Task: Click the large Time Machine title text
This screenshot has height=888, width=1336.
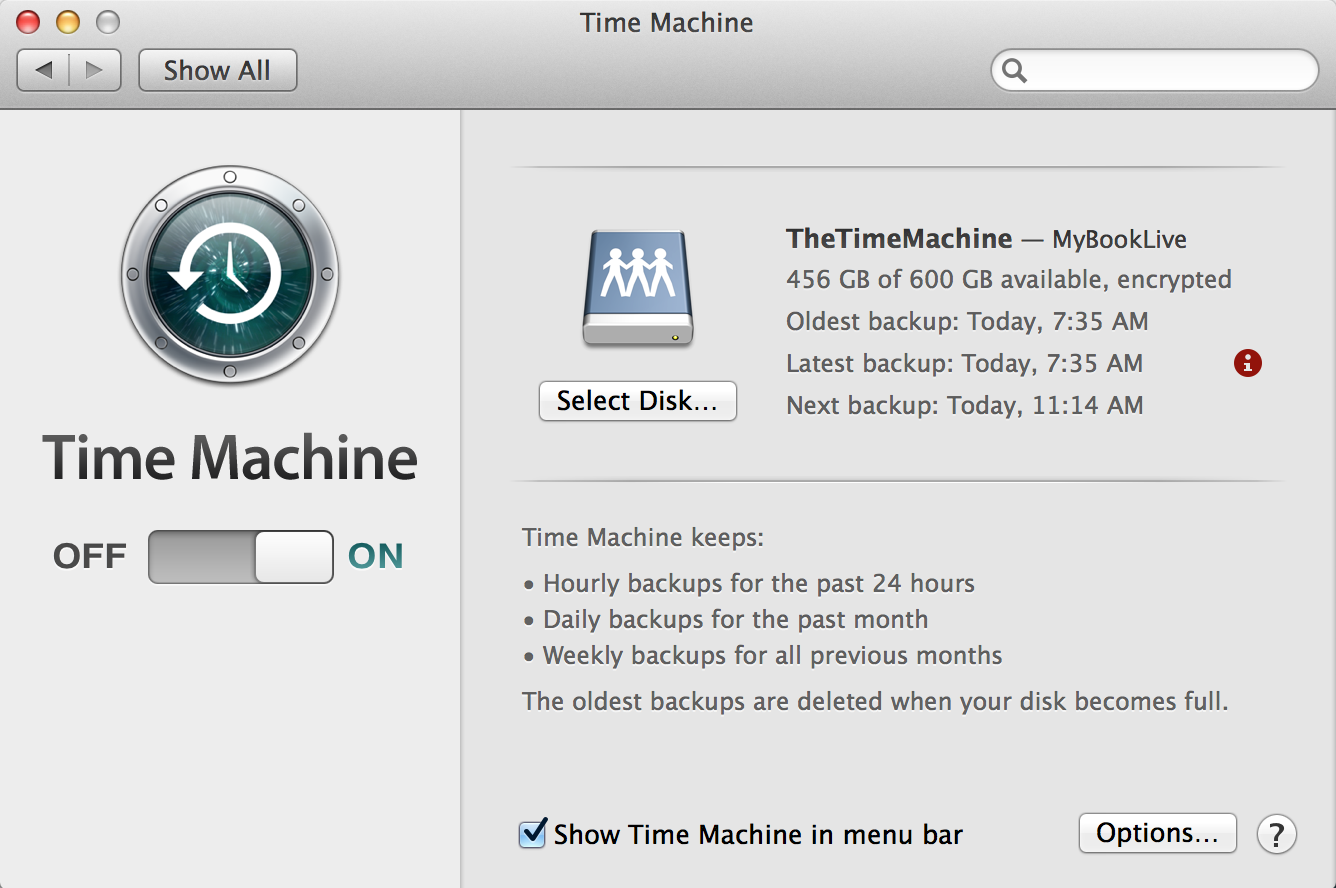Action: coord(230,457)
